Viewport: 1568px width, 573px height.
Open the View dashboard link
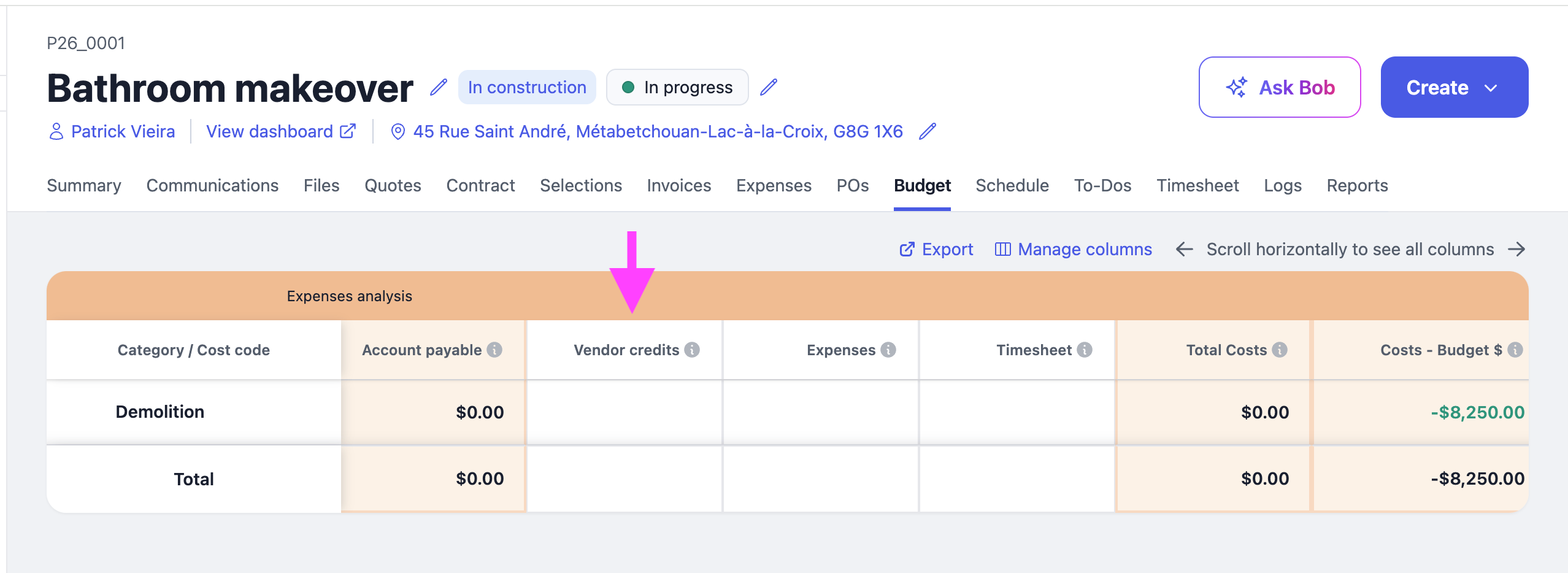point(281,131)
